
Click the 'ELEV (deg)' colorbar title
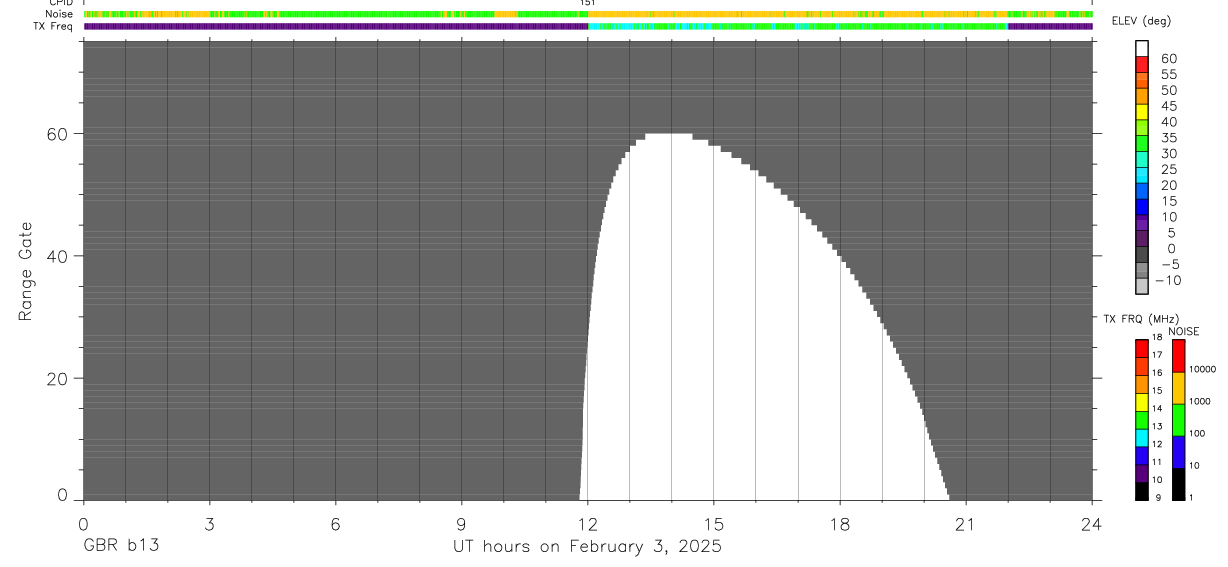pyautogui.click(x=1142, y=21)
